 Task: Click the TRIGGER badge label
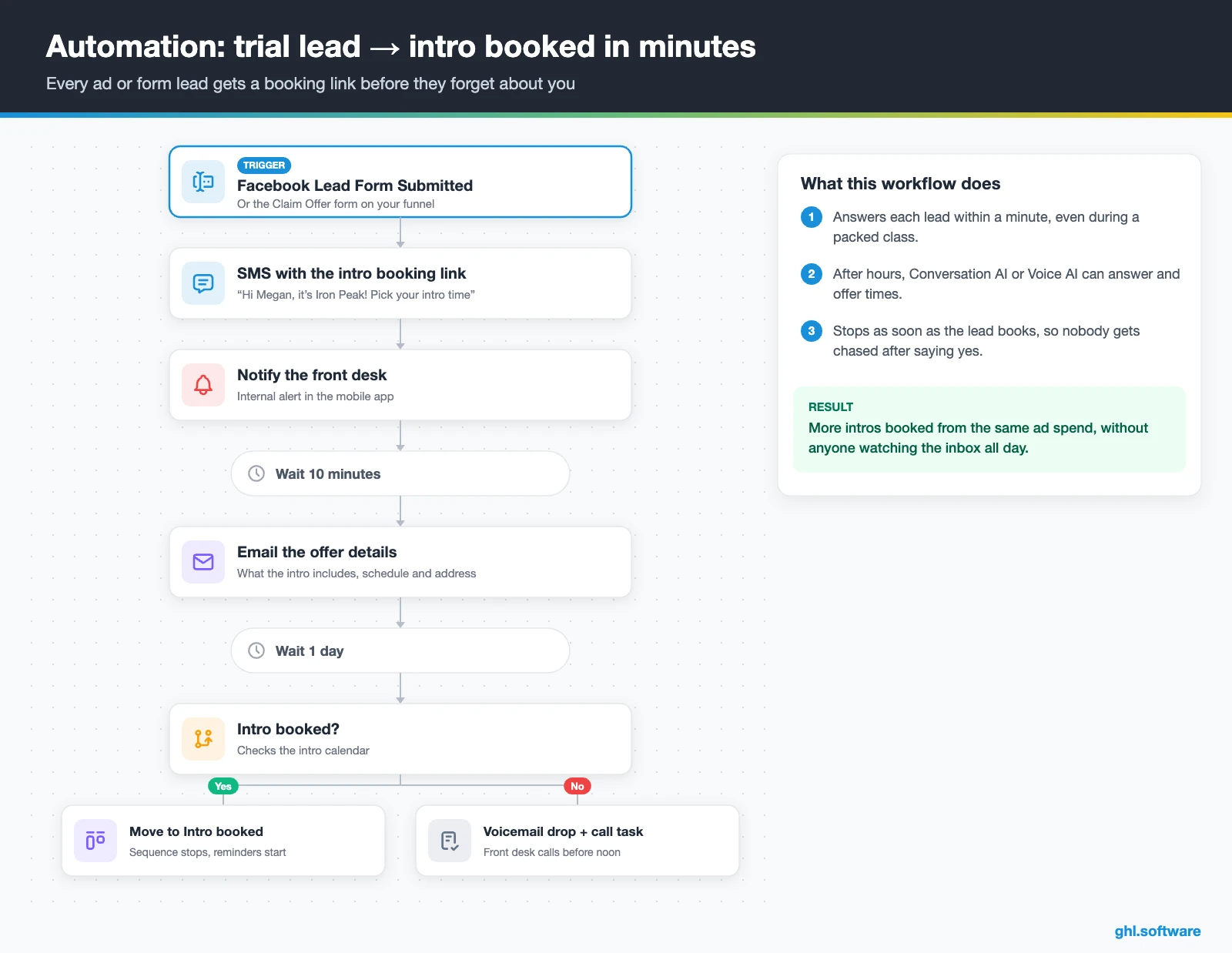click(264, 166)
